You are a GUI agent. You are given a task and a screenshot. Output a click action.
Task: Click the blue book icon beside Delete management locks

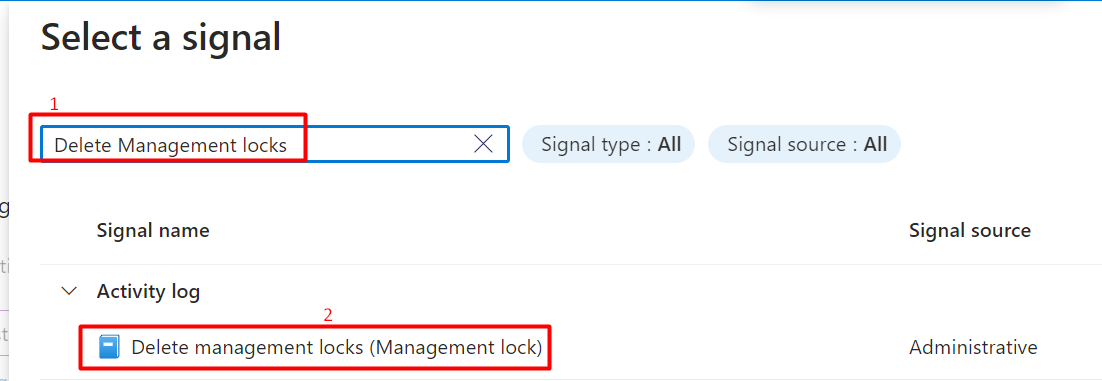[x=109, y=347]
